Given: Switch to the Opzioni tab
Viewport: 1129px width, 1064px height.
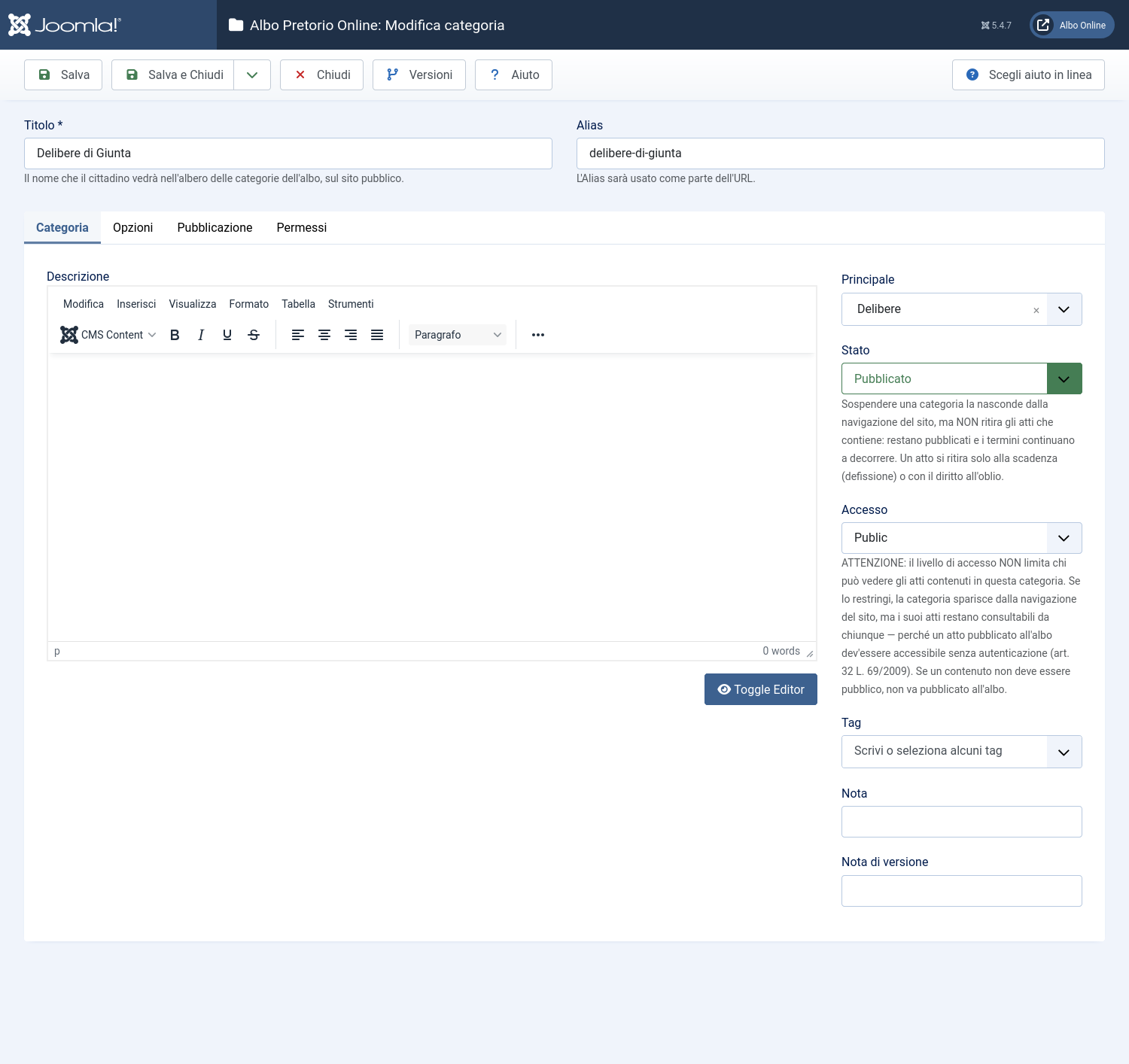Looking at the screenshot, I should coord(133,227).
